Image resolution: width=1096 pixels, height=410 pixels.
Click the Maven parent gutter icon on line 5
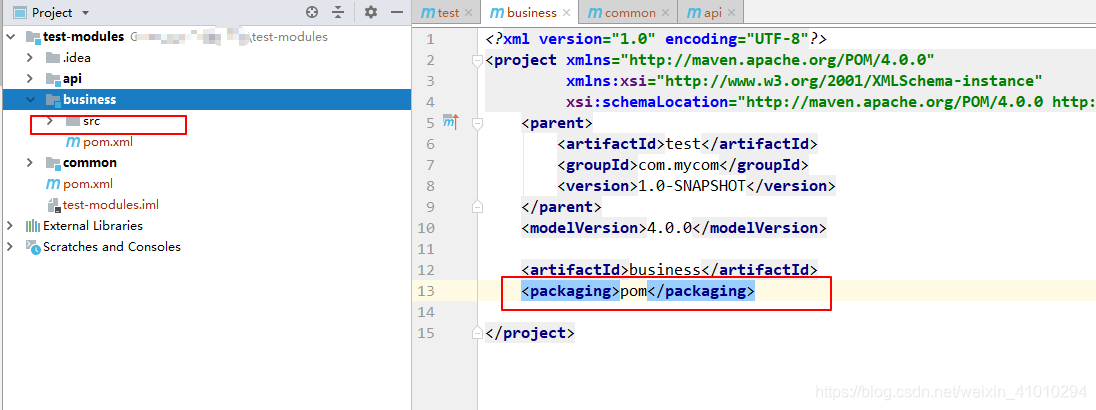coord(451,123)
